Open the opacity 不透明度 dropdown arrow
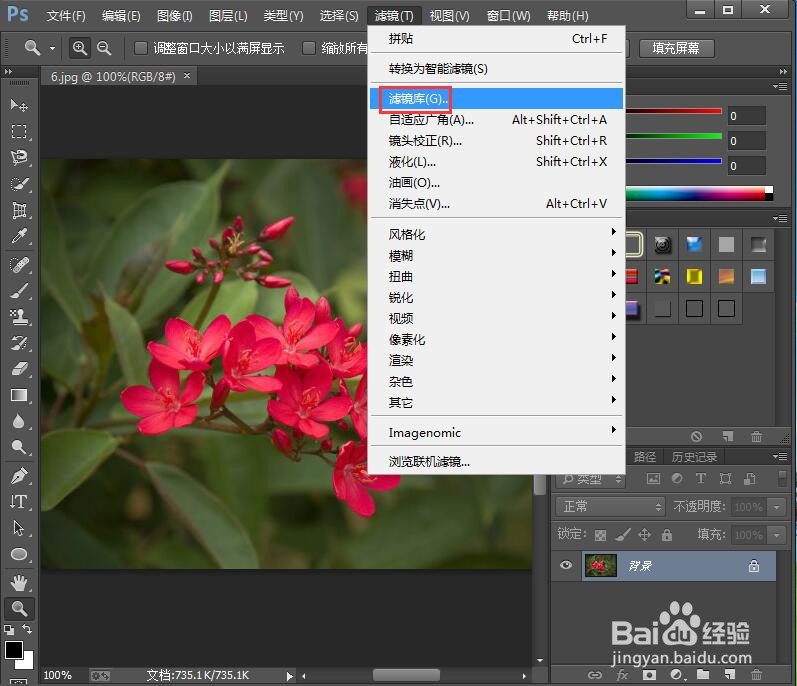Image resolution: width=797 pixels, height=686 pixels. click(x=776, y=507)
